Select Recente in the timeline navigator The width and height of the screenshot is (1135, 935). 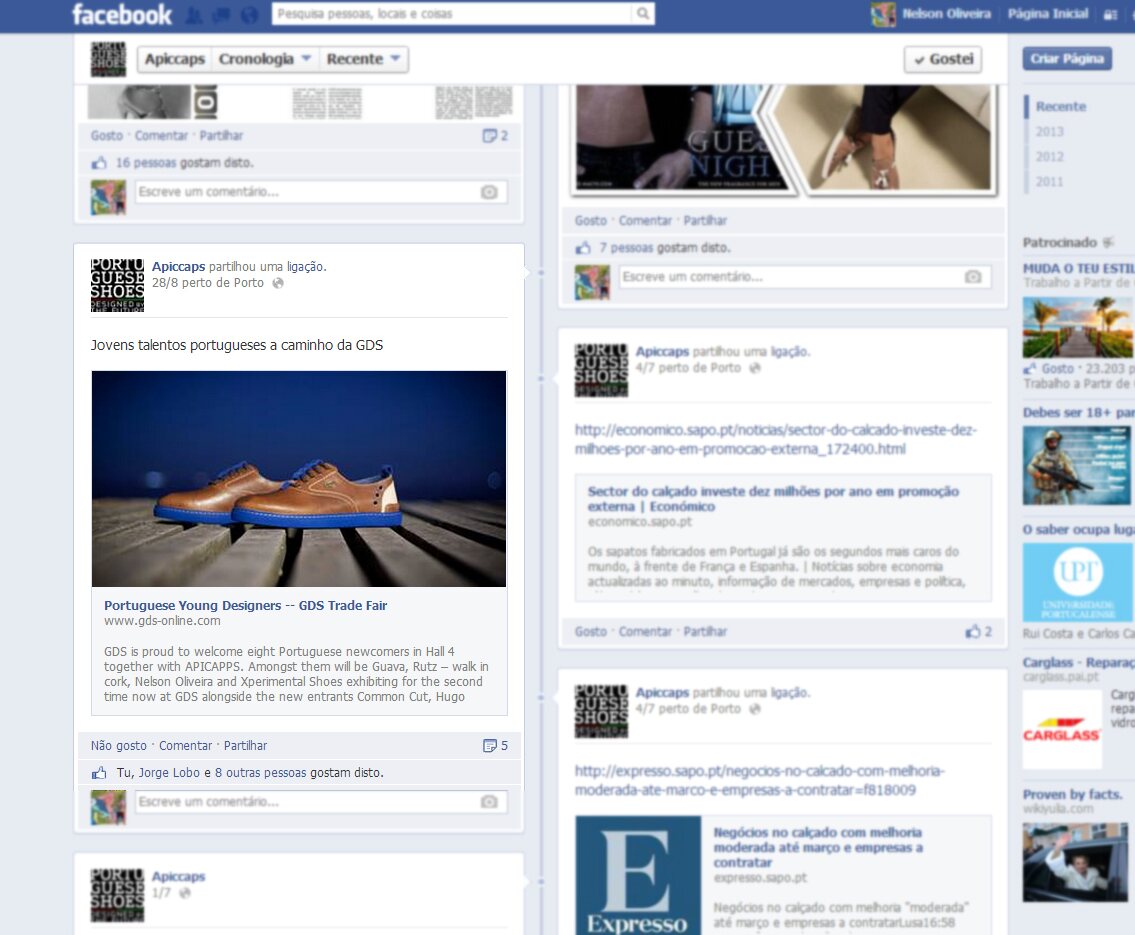click(x=1060, y=106)
